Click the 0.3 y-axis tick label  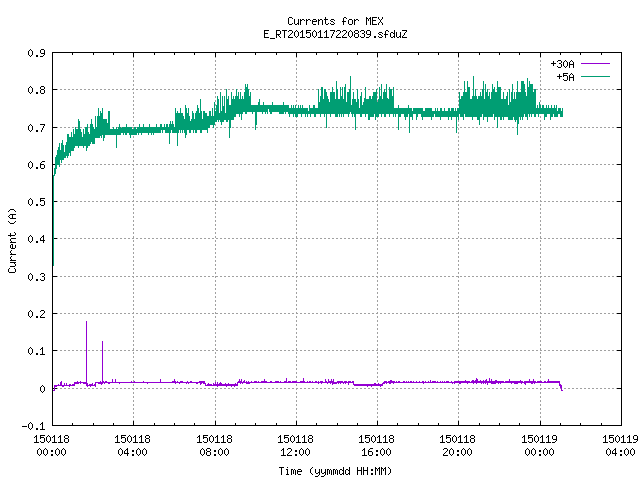click(x=36, y=277)
